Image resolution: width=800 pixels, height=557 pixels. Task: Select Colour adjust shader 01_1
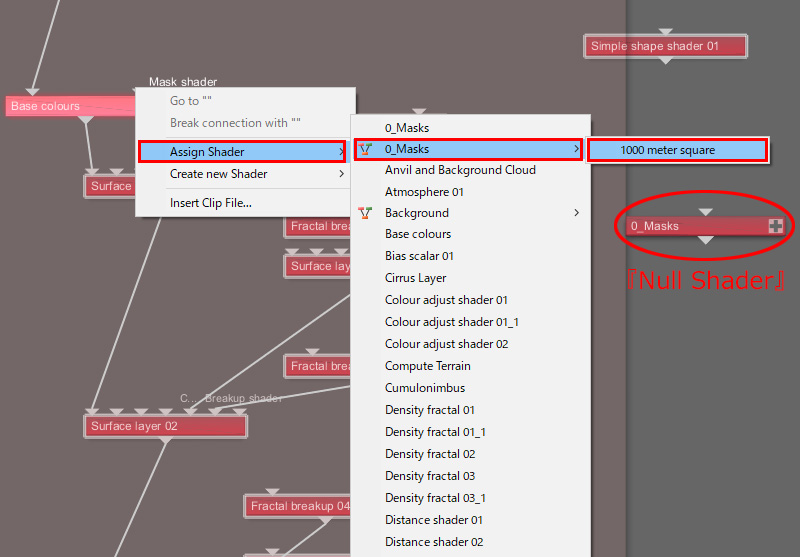click(x=452, y=322)
